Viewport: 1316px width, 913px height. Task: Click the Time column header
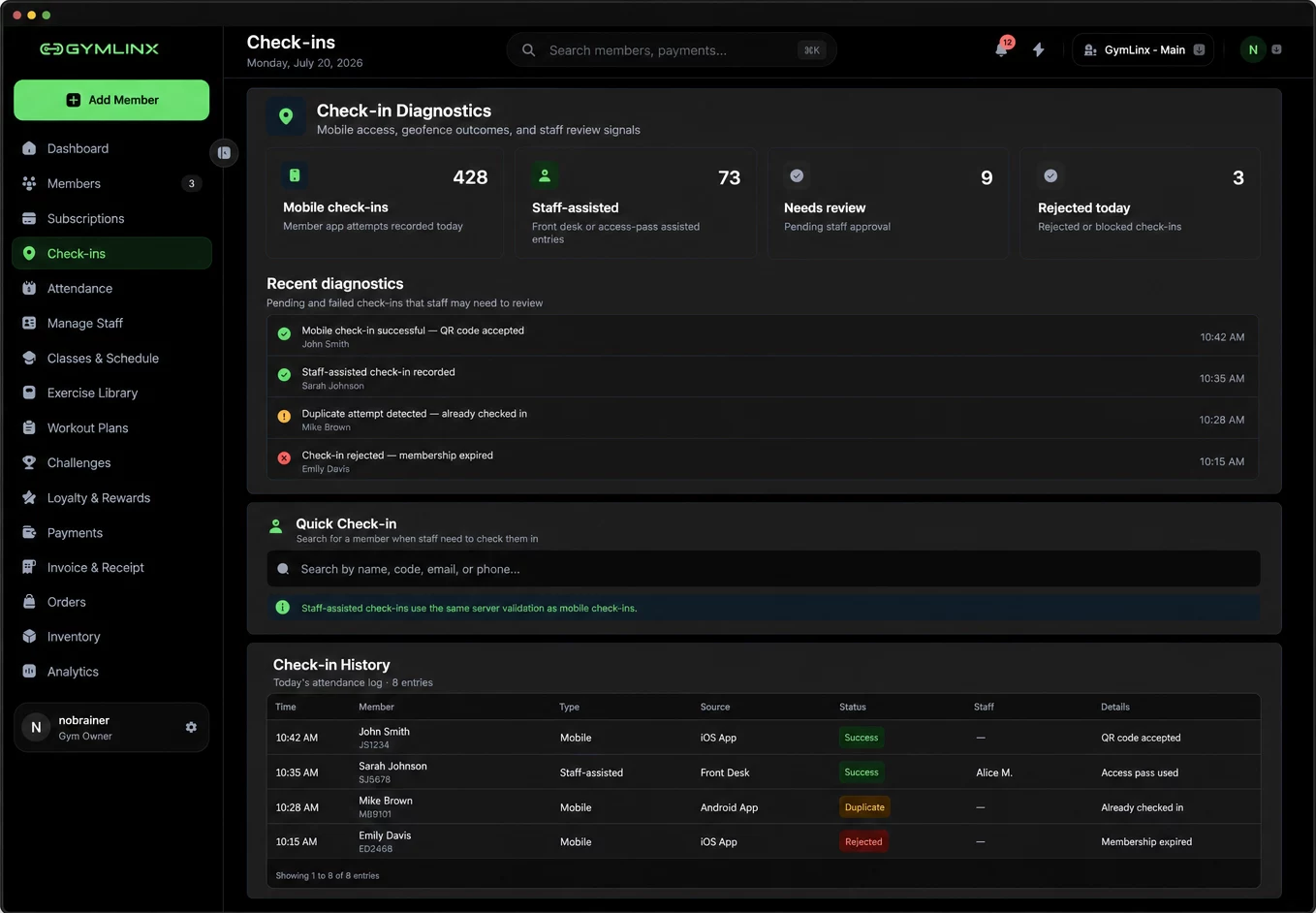click(286, 707)
